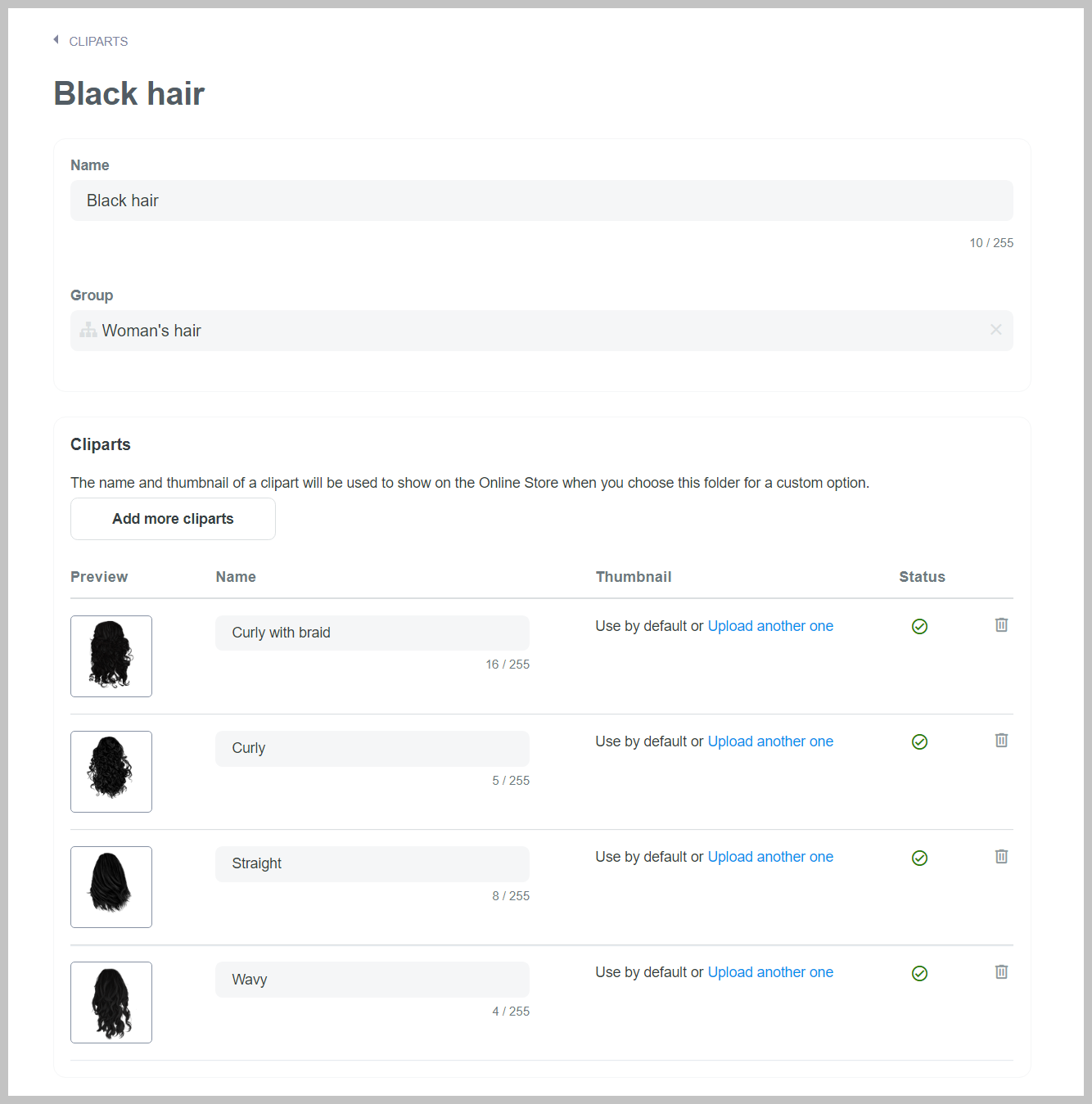Toggle the status checkmark for Wavy
The image size is (1092, 1104).
(919, 973)
